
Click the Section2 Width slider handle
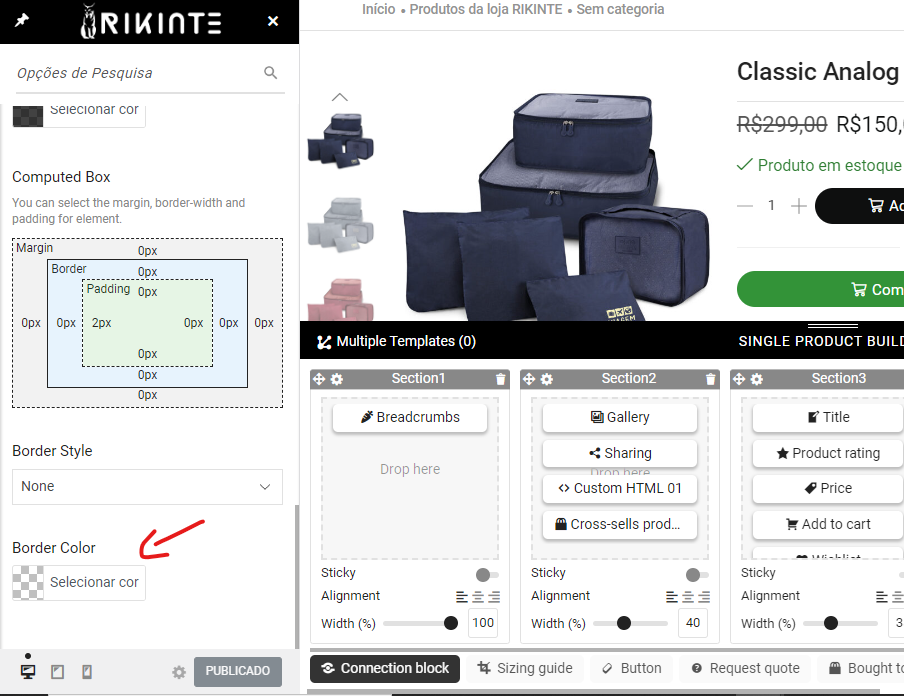624,623
